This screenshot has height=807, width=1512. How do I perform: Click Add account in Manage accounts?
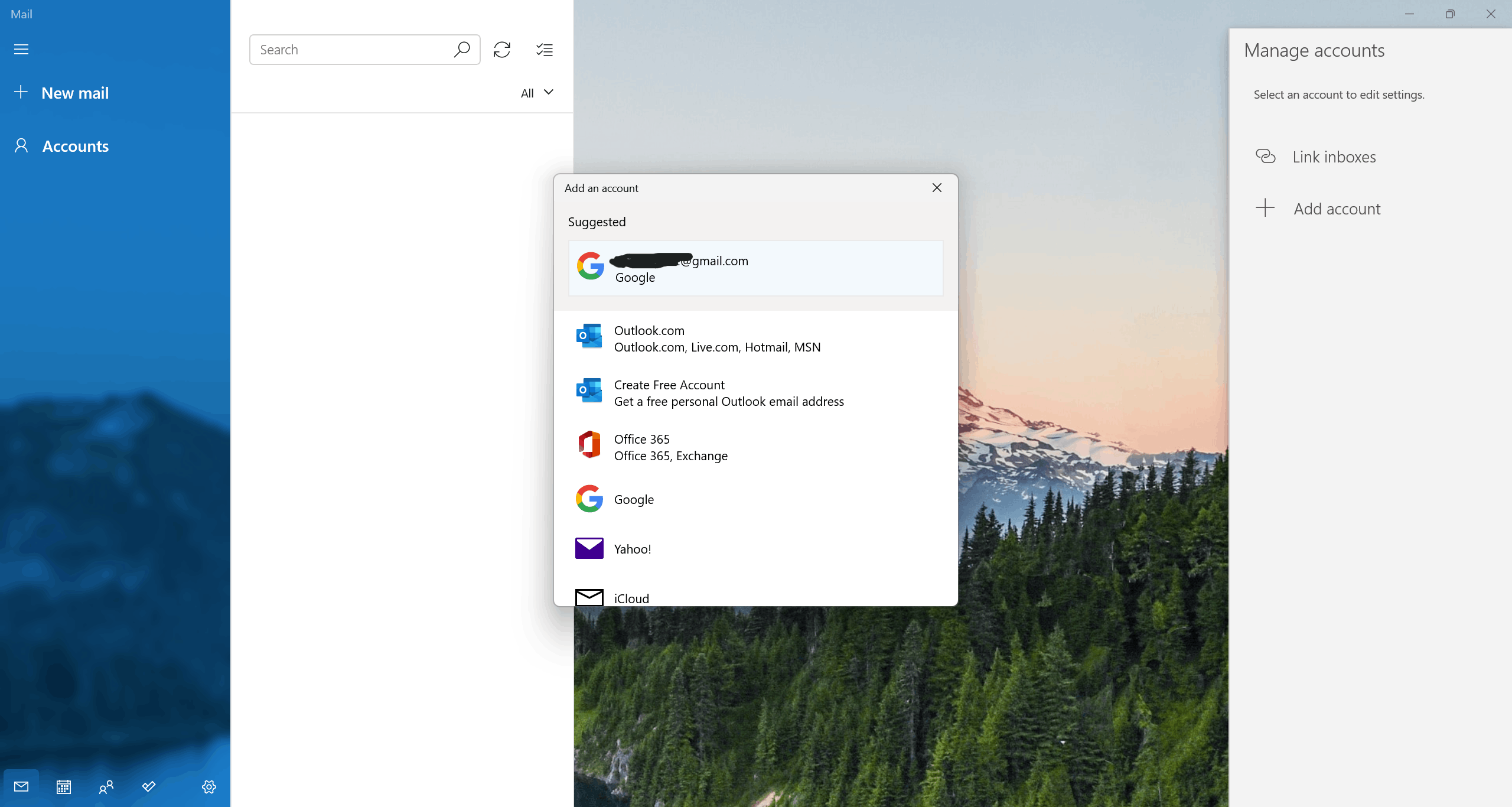tap(1336, 209)
